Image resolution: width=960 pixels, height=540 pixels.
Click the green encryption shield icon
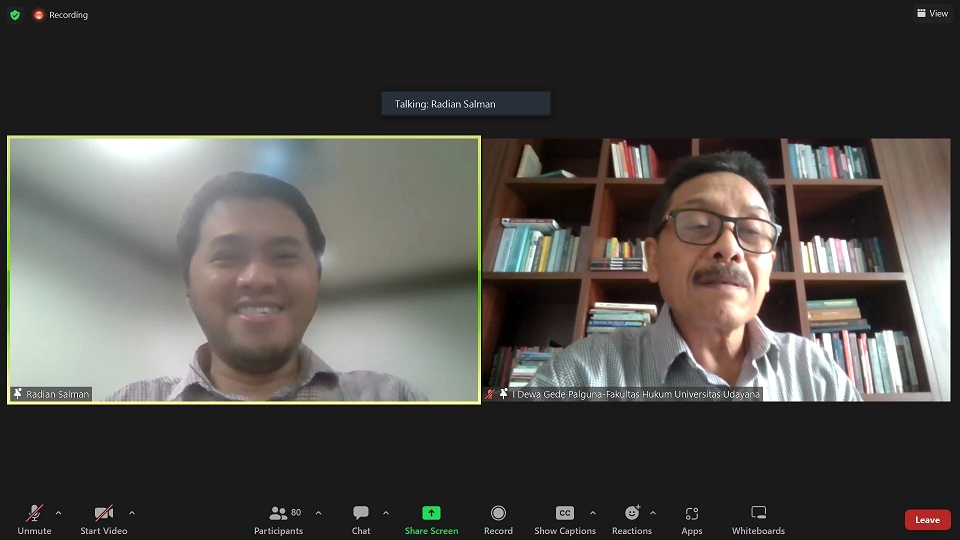coord(15,15)
